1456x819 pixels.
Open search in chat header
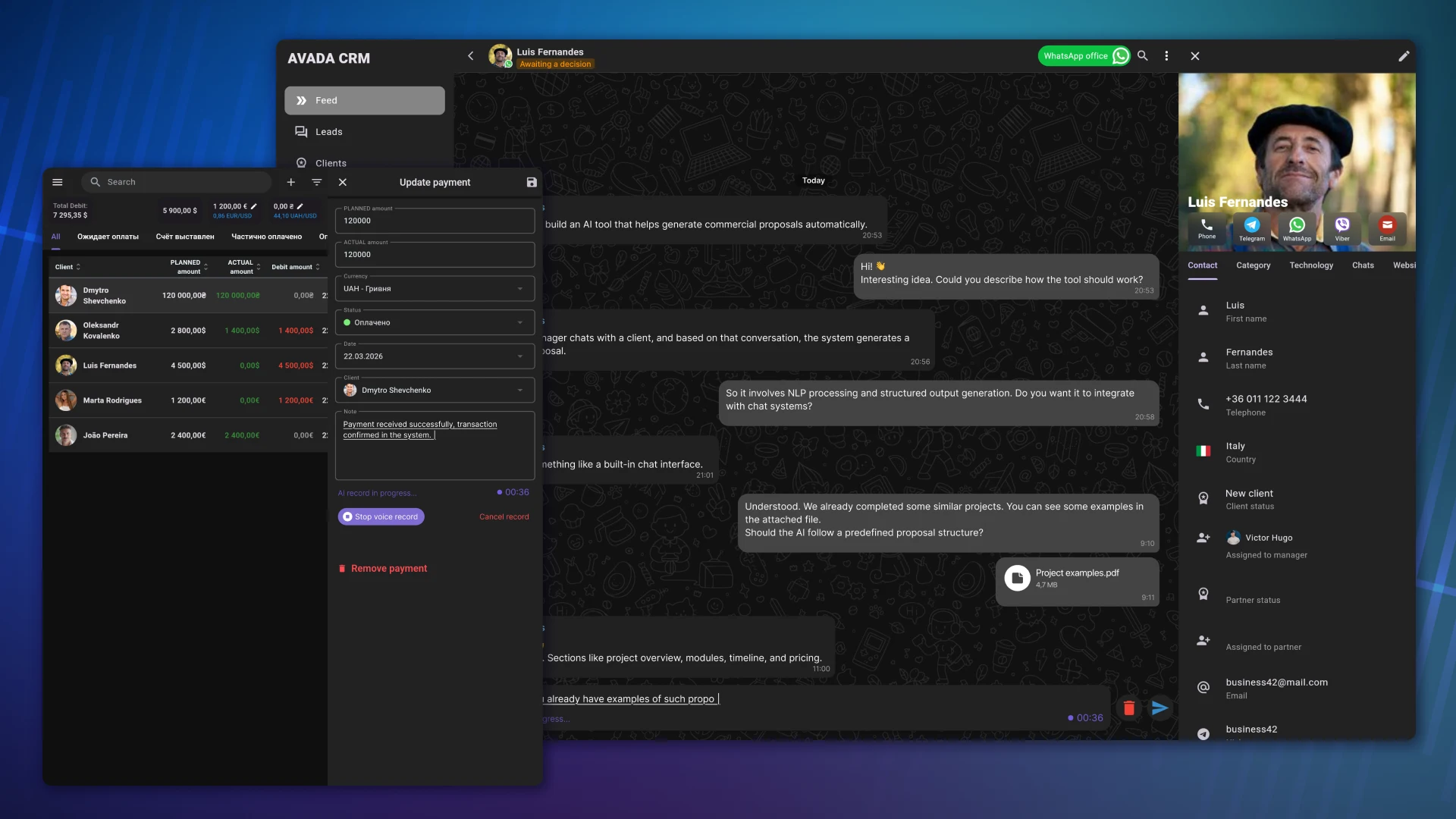(x=1143, y=56)
